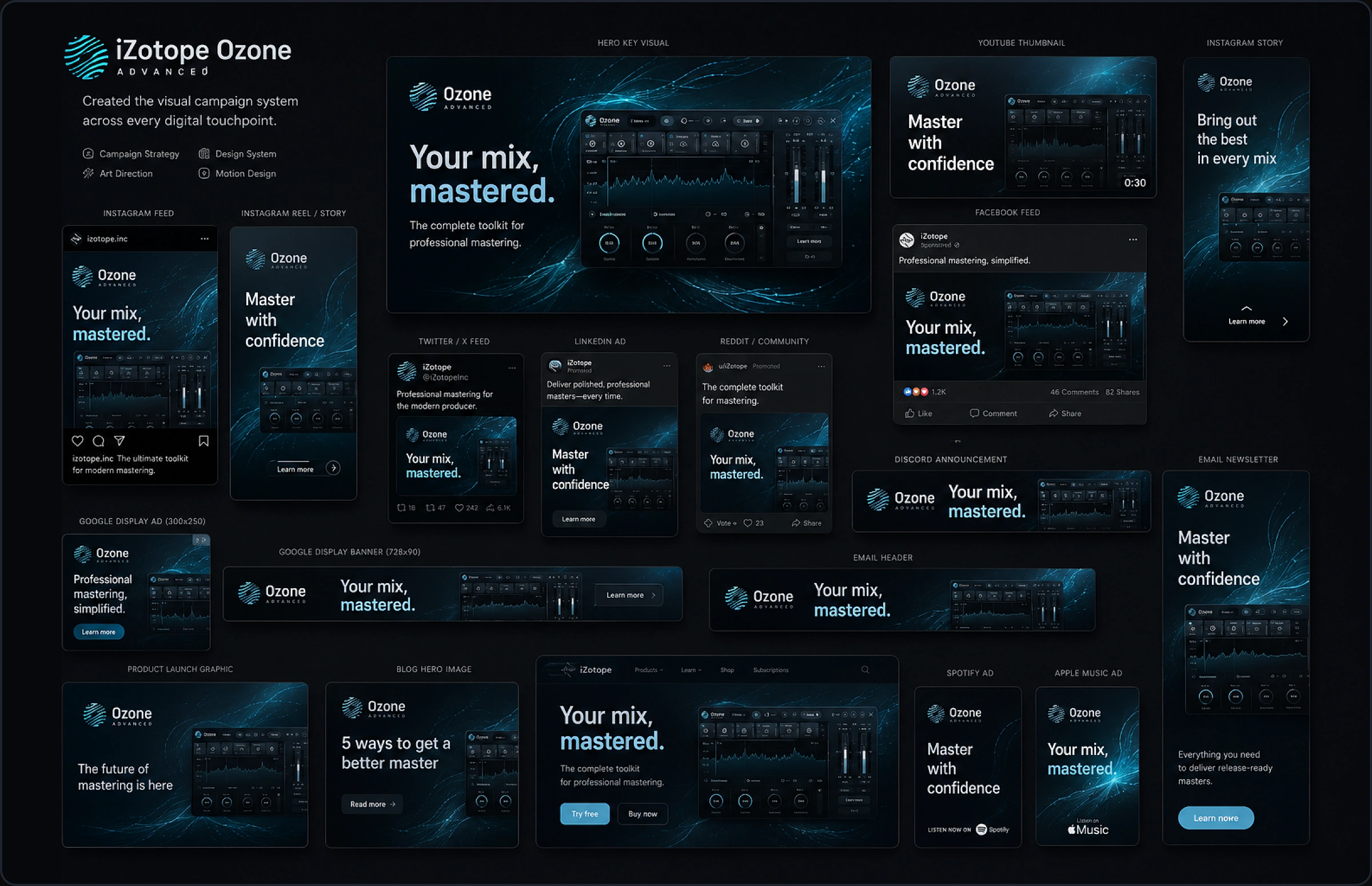Viewport: 1372px width, 886px height.
Task: Tap the bookmark save icon in Instagram feed
Action: coord(204,441)
